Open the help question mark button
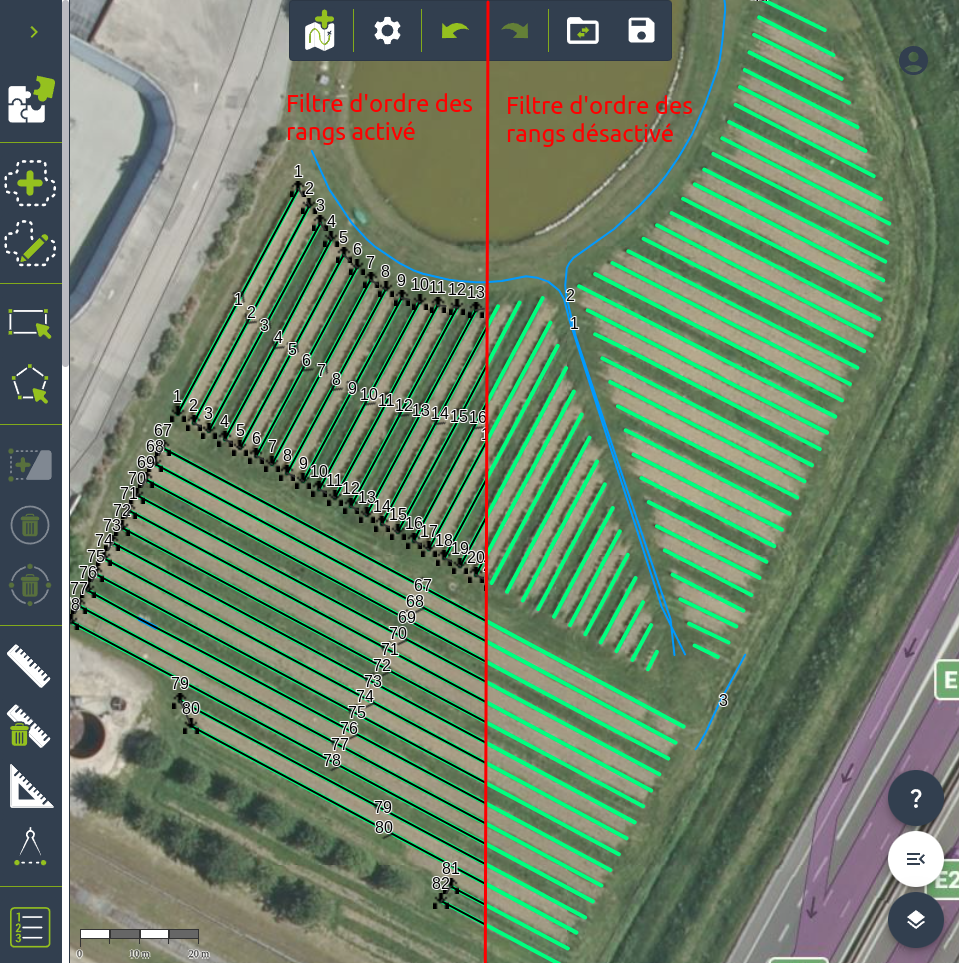The height and width of the screenshot is (963, 959). (915, 798)
